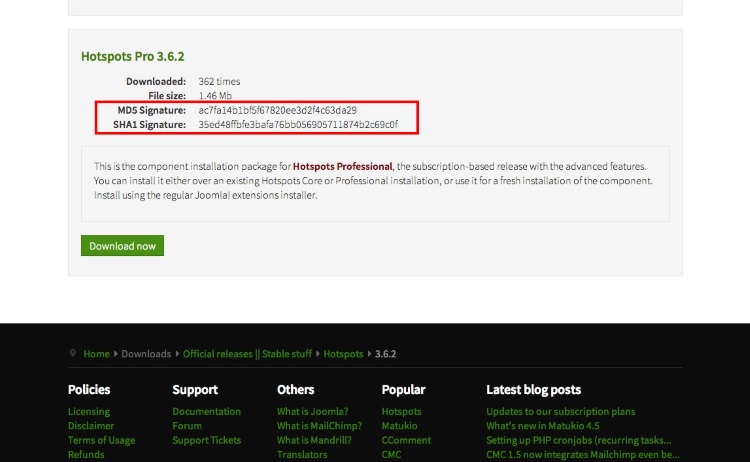The height and width of the screenshot is (462, 750).
Task: View the Terms of Usage page
Action: point(101,440)
